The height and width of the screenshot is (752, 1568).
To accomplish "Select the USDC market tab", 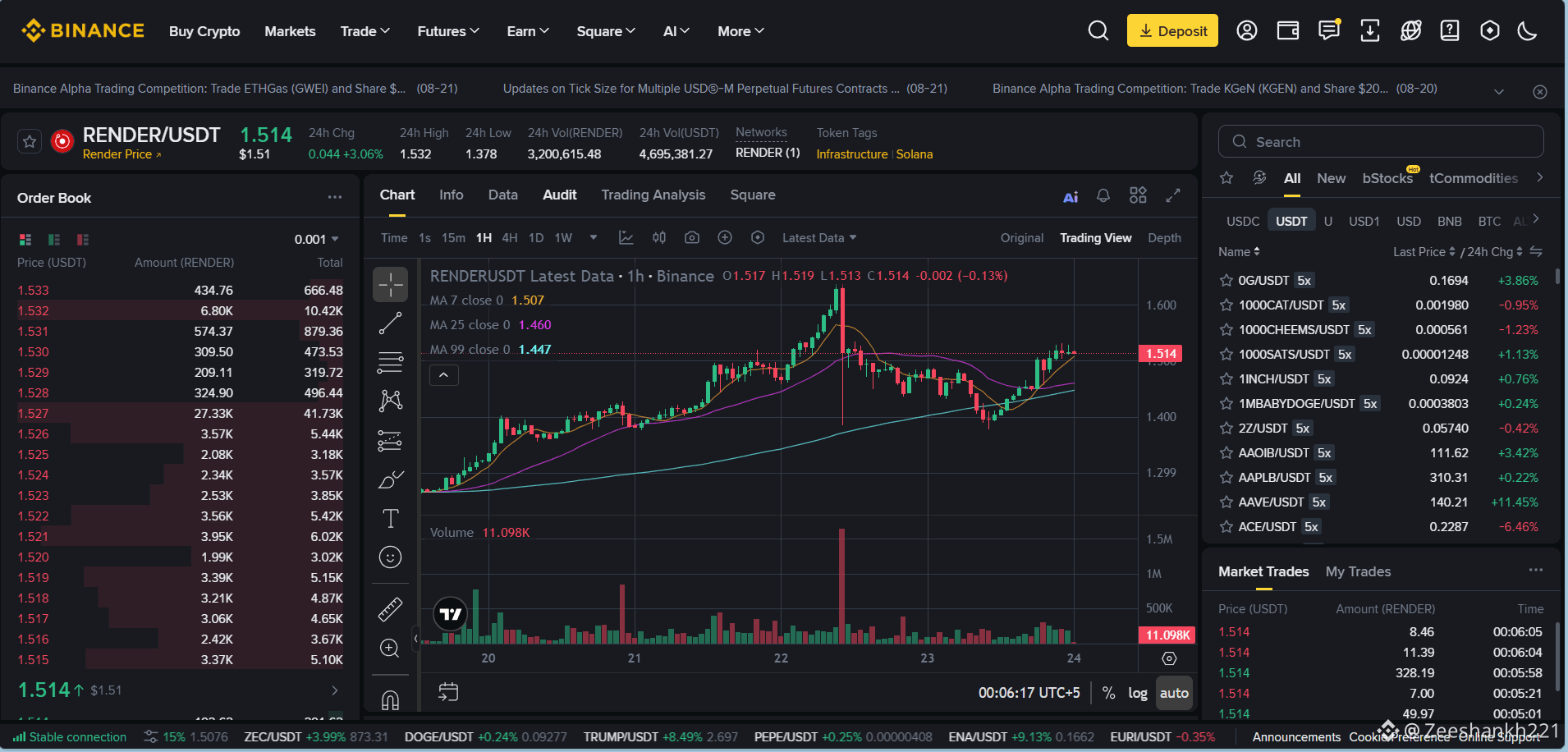I will tap(1243, 221).
